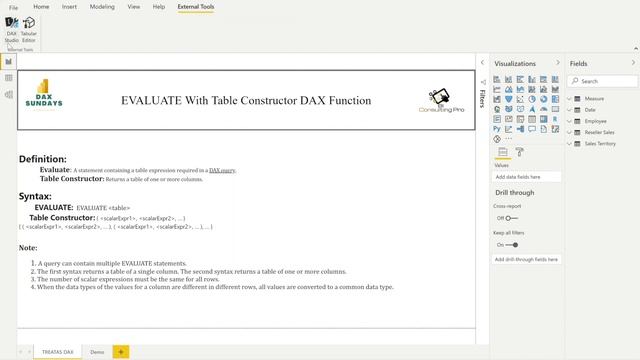
Task: Switch to the Demo page tab
Action: click(97, 352)
